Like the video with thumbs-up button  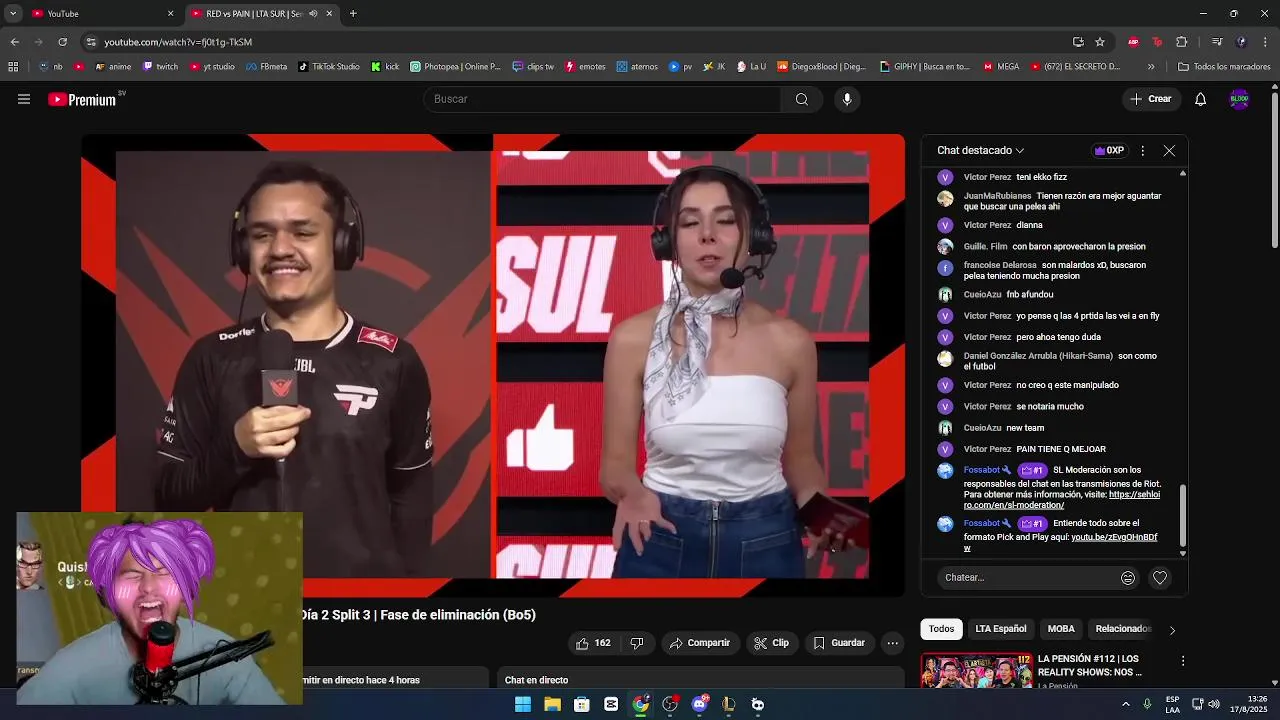(x=593, y=643)
